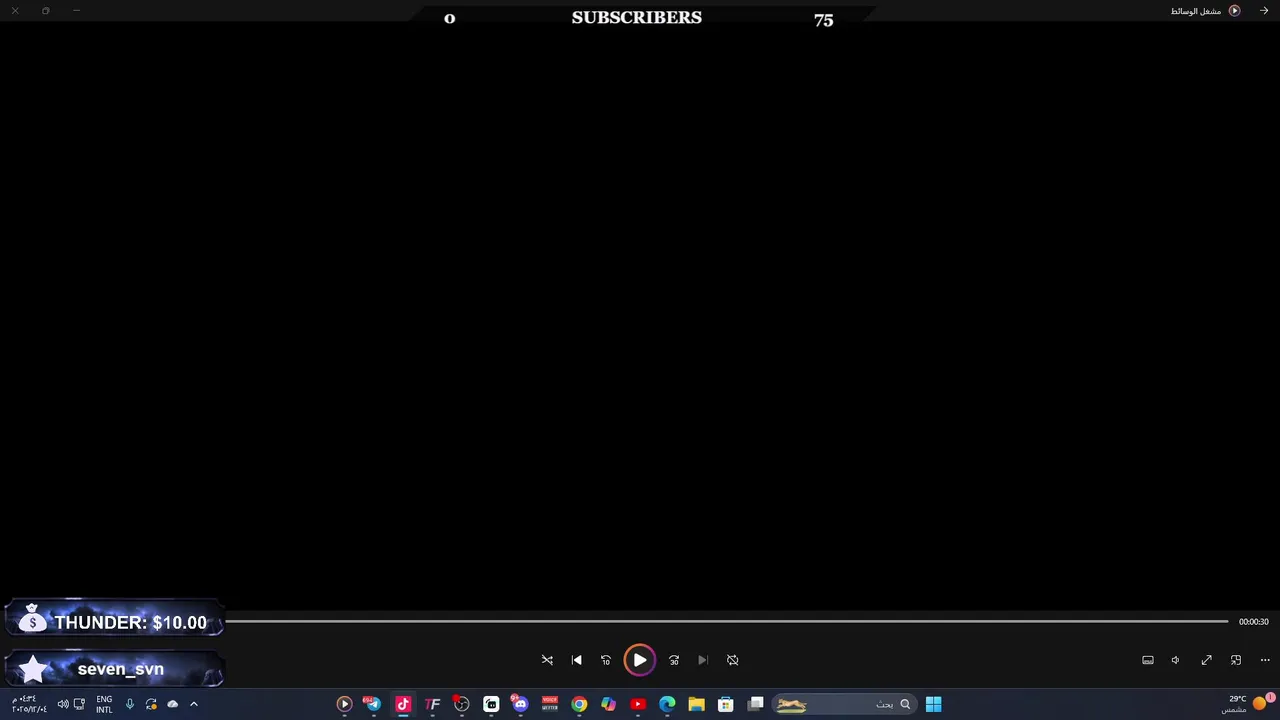Click the microphone tray icon
This screenshot has width=1280, height=720.
click(129, 704)
